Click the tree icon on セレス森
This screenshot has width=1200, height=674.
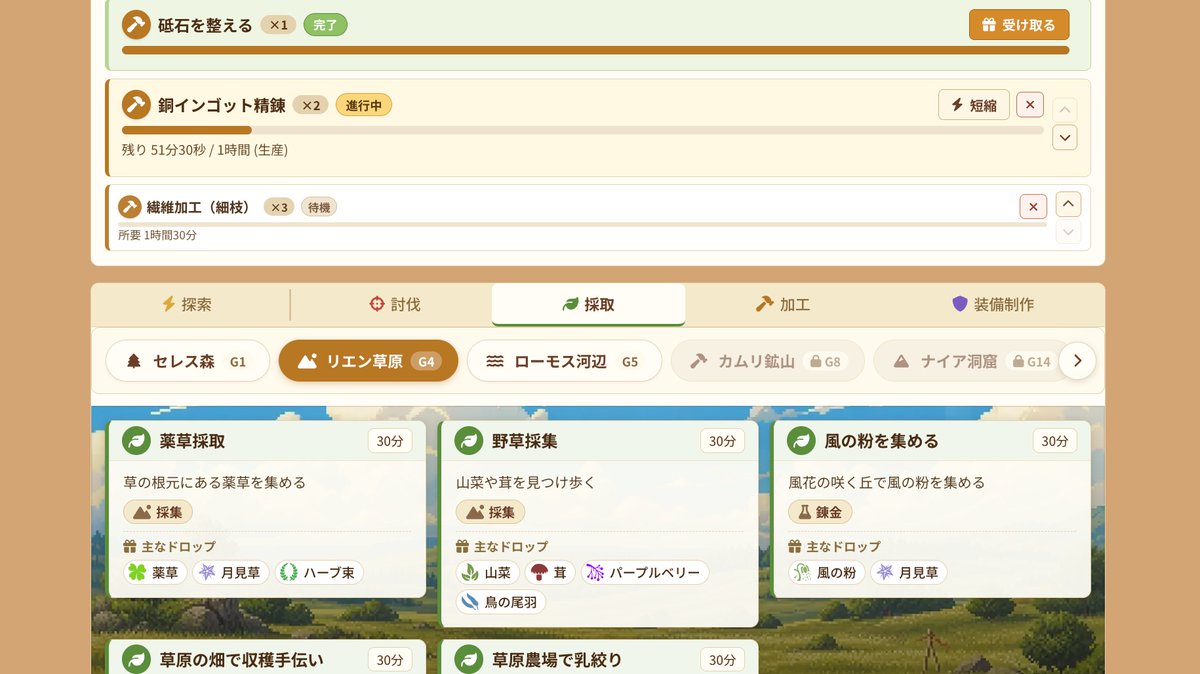coord(134,362)
